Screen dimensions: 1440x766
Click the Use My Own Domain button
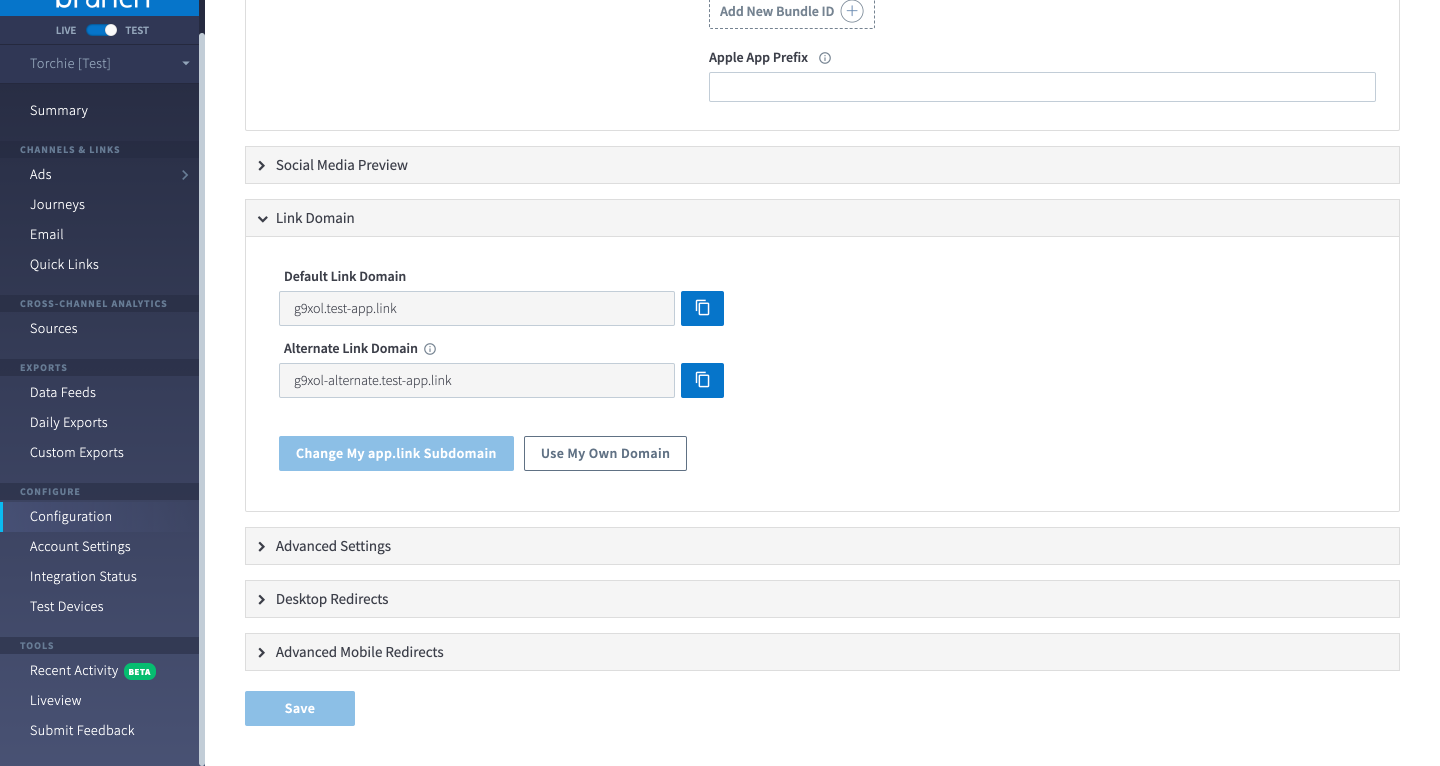point(605,453)
